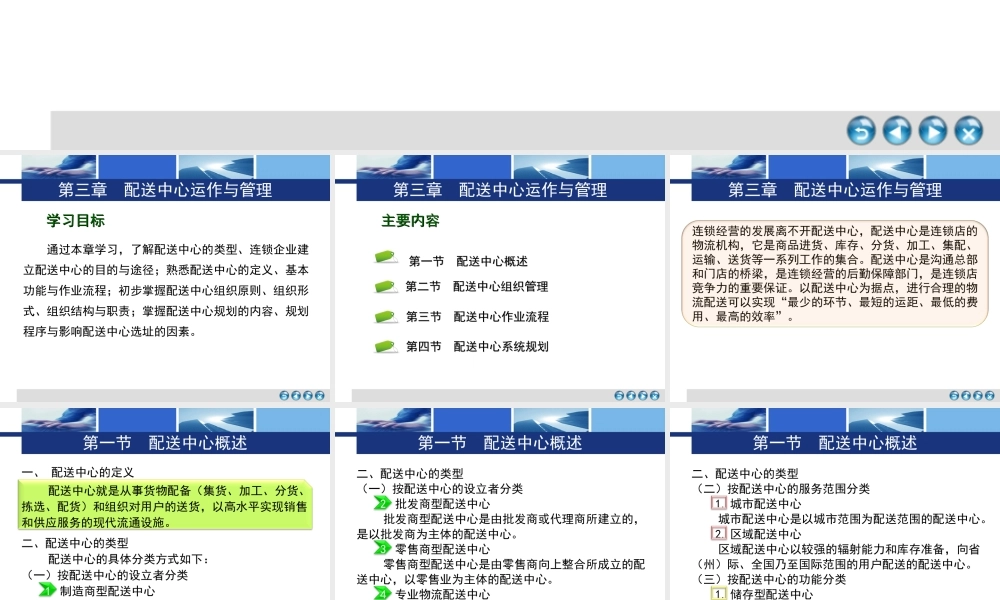
Task: Open the 第四节 配送中心系统规划 section link
Action: pyautogui.click(x=475, y=345)
